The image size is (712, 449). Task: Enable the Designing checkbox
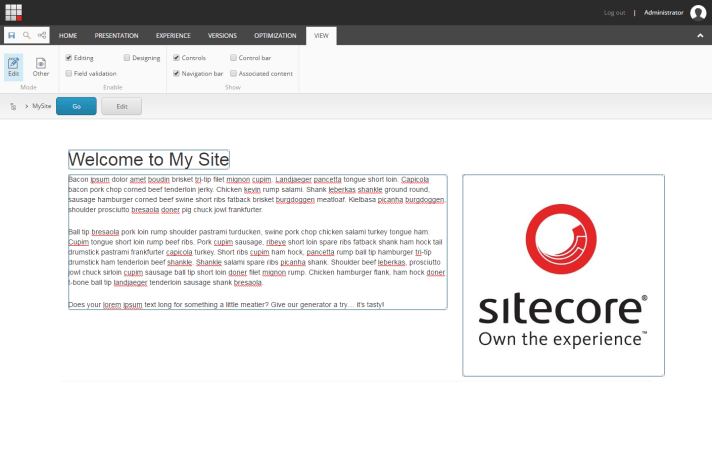[x=127, y=58]
